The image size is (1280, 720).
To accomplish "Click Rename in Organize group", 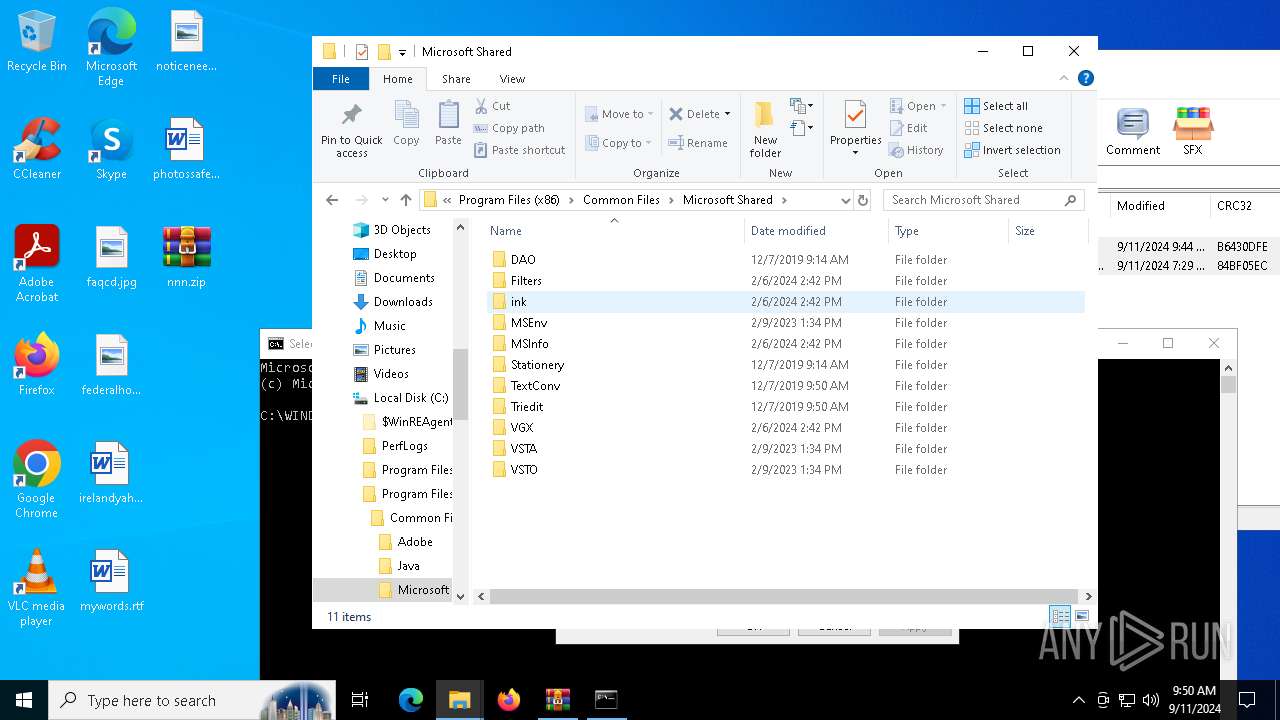I will point(698,143).
